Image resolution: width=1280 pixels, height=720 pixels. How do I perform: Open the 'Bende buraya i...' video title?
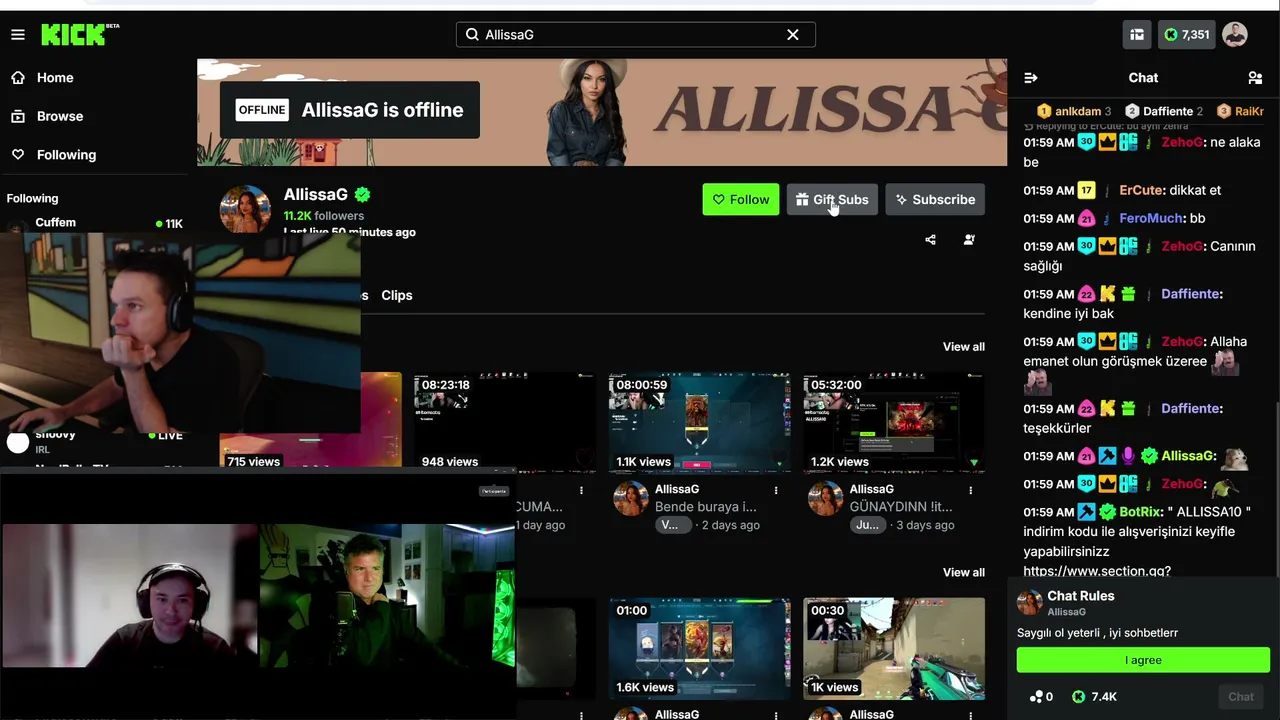click(706, 507)
